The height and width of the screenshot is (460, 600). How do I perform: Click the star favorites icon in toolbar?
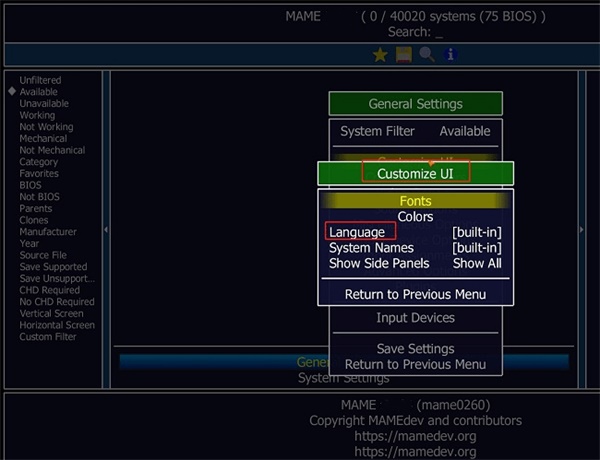[380, 55]
